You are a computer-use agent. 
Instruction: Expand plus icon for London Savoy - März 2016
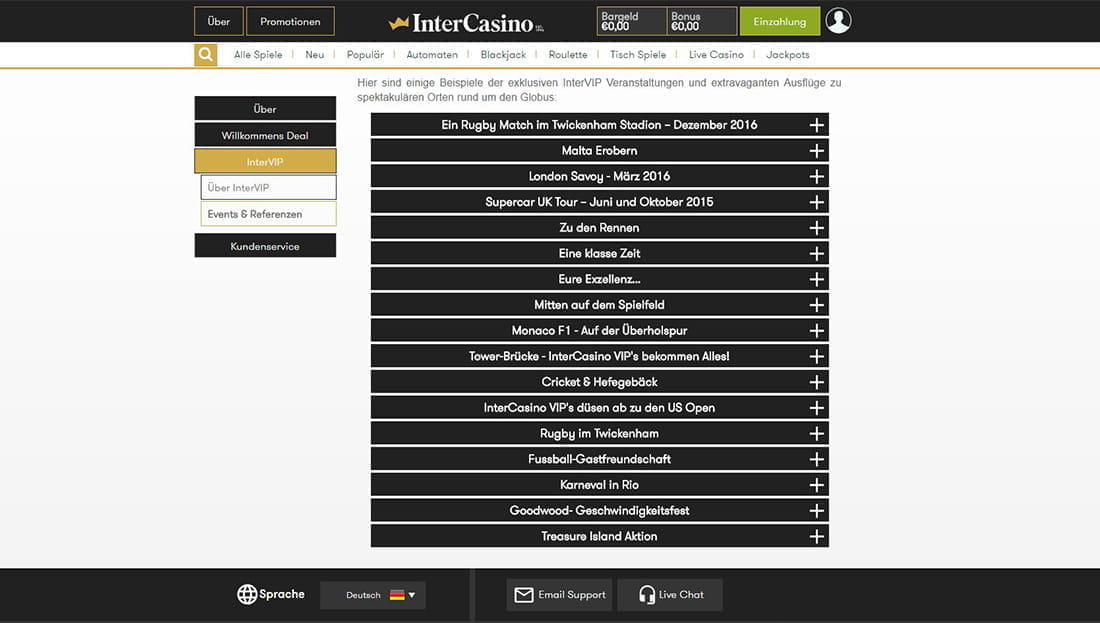[x=816, y=177]
